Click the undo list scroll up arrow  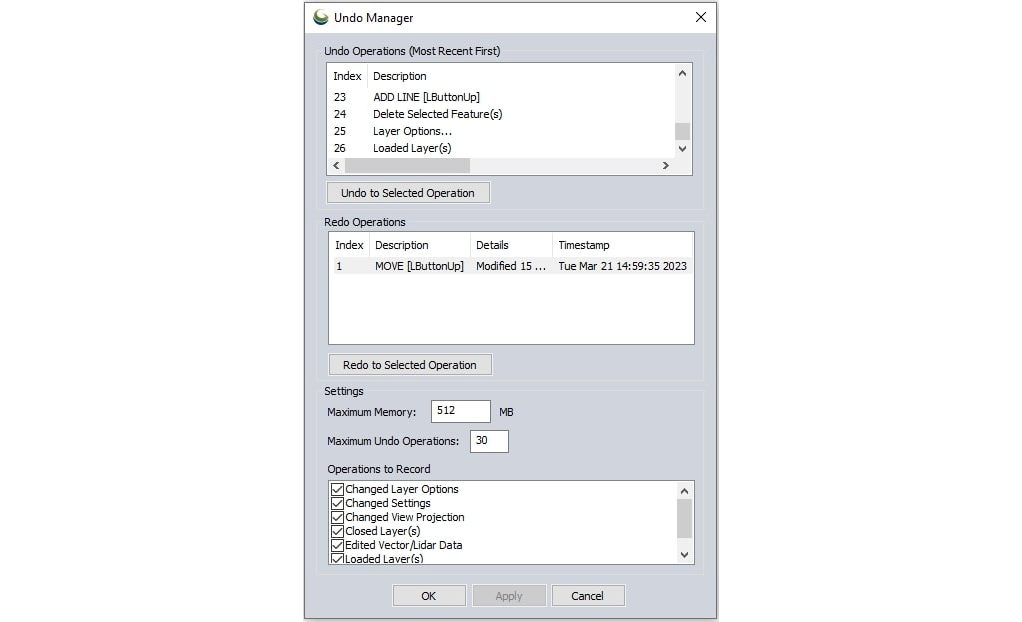682,74
